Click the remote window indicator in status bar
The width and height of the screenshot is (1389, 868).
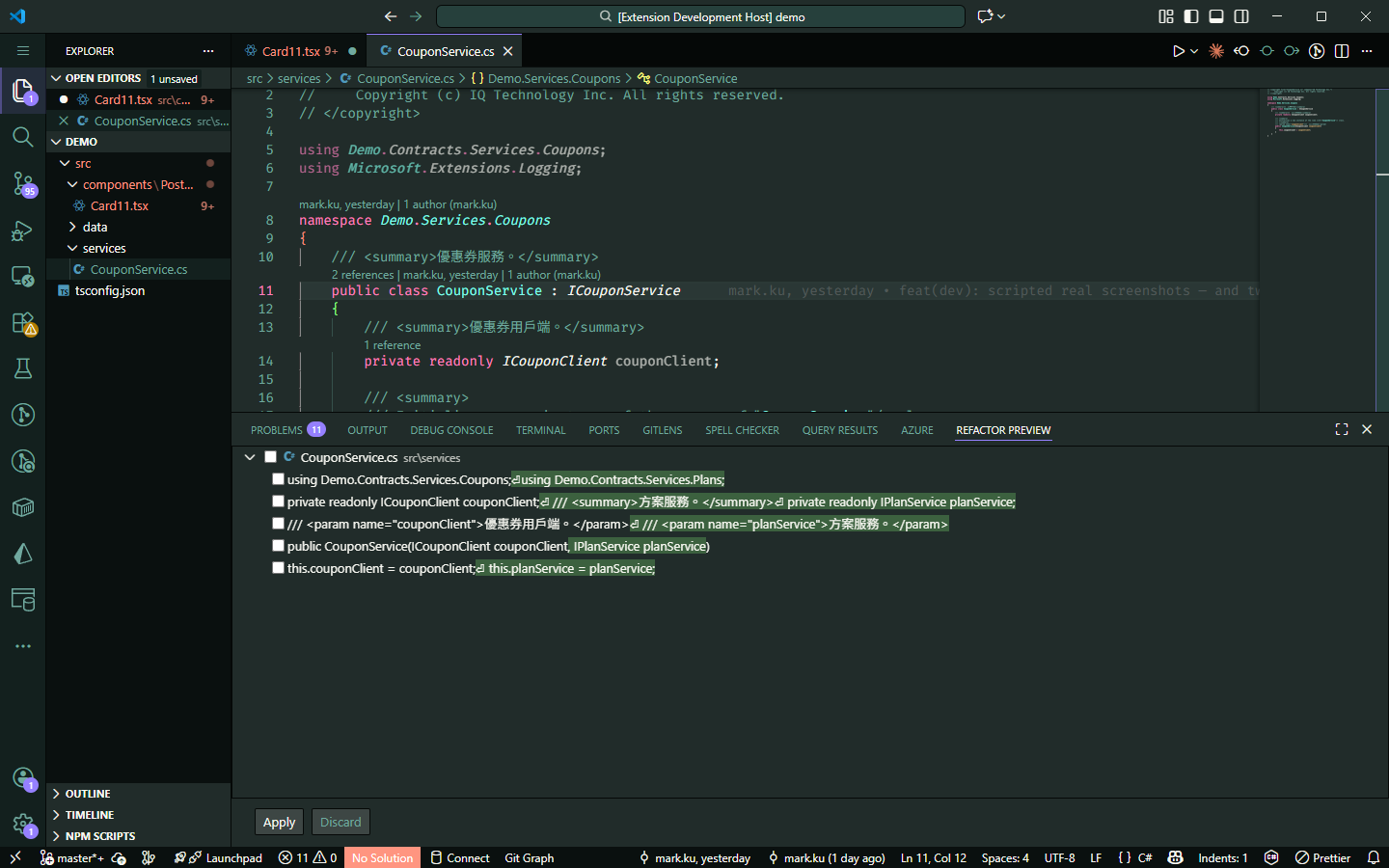coord(15,857)
